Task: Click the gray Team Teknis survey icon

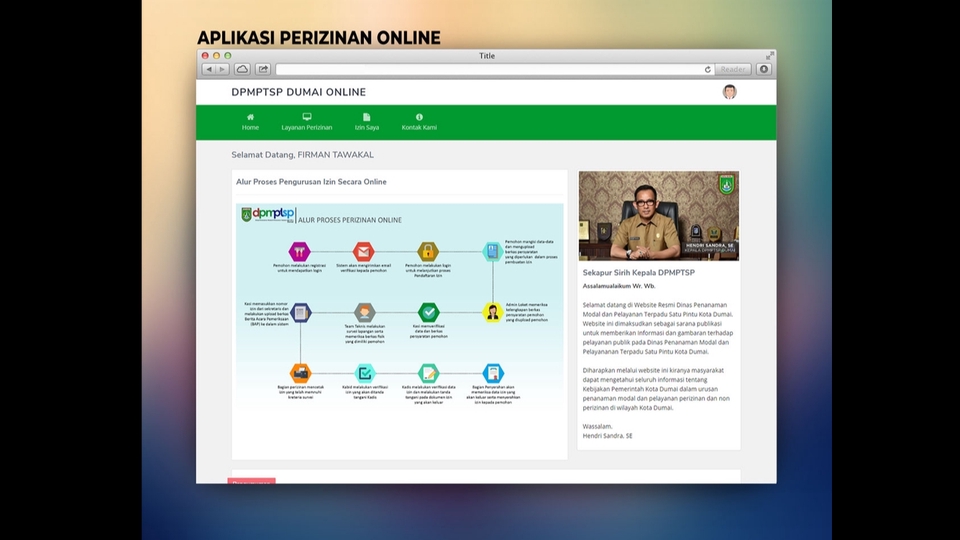Action: click(x=364, y=312)
